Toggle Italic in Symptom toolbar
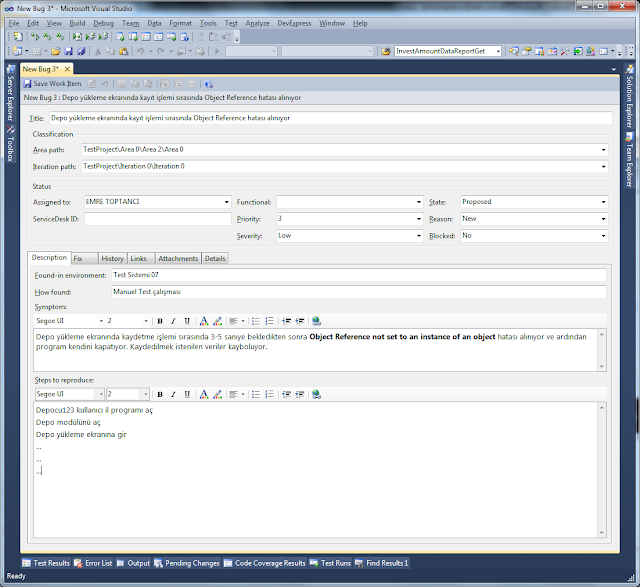The width and height of the screenshot is (640, 587). (x=173, y=321)
